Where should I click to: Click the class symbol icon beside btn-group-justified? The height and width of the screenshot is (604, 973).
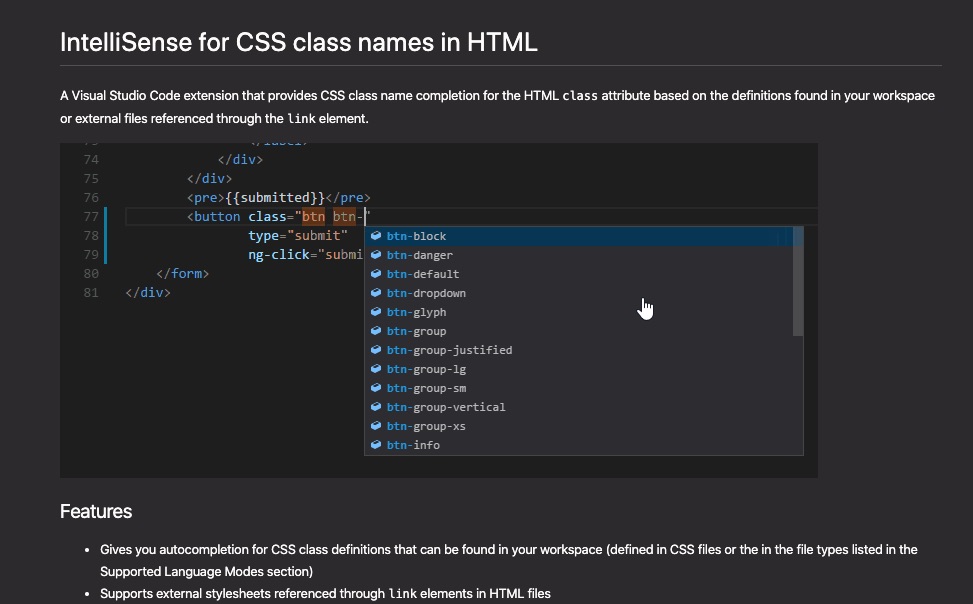[375, 350]
